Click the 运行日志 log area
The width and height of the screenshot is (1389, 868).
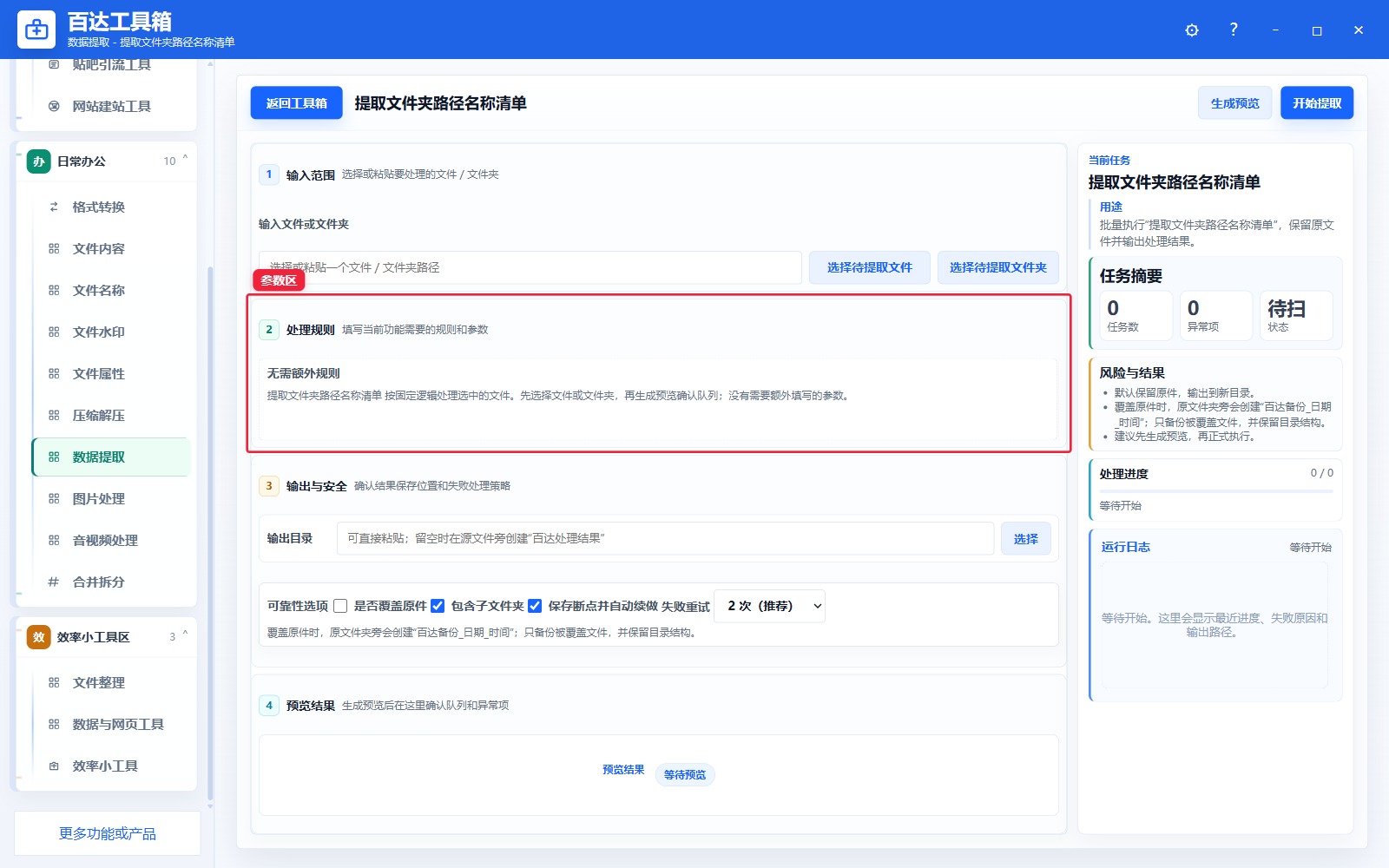(1214, 625)
